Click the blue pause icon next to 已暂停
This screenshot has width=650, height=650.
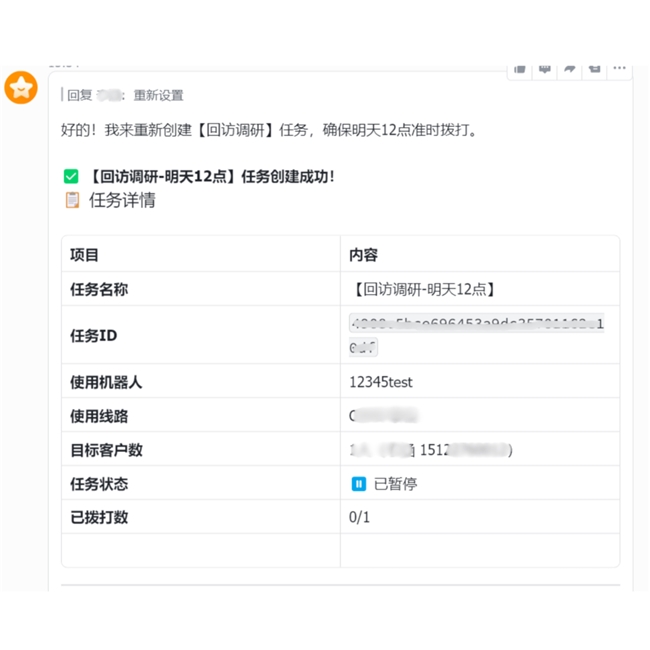click(x=358, y=484)
